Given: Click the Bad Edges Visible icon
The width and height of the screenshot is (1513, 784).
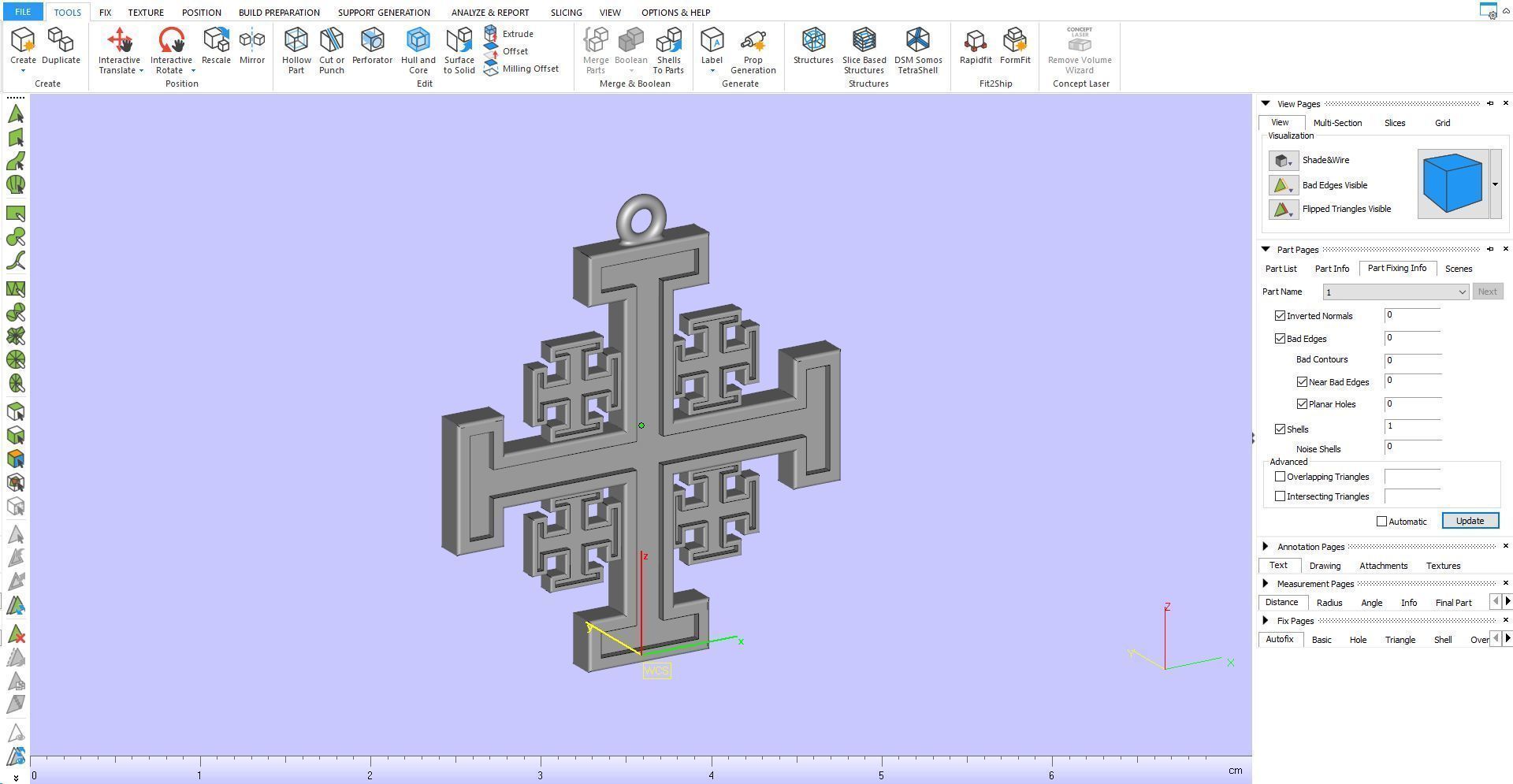Looking at the screenshot, I should pyautogui.click(x=1283, y=186).
